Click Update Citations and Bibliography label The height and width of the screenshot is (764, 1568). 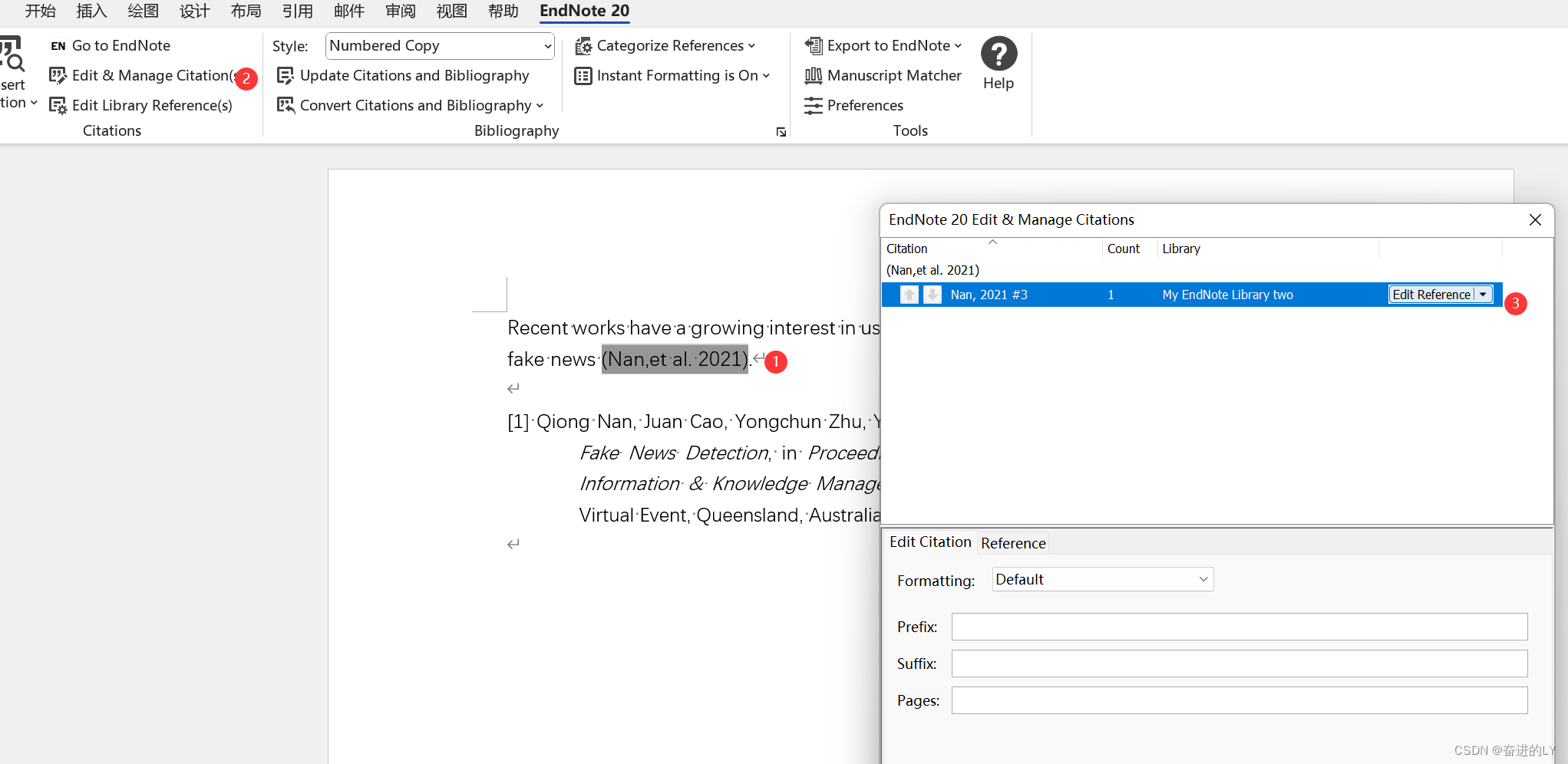point(414,75)
